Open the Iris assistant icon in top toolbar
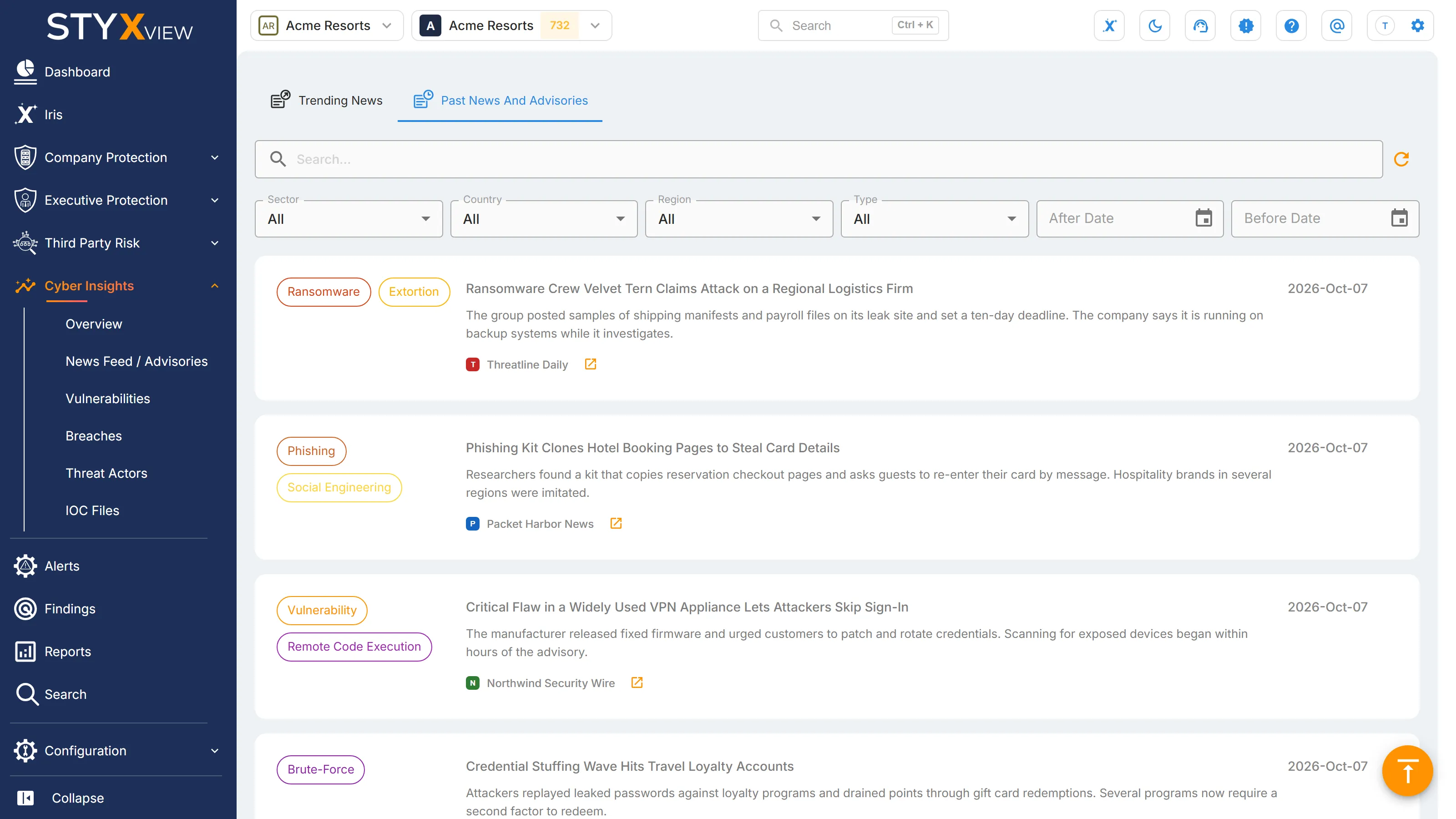 1109,25
